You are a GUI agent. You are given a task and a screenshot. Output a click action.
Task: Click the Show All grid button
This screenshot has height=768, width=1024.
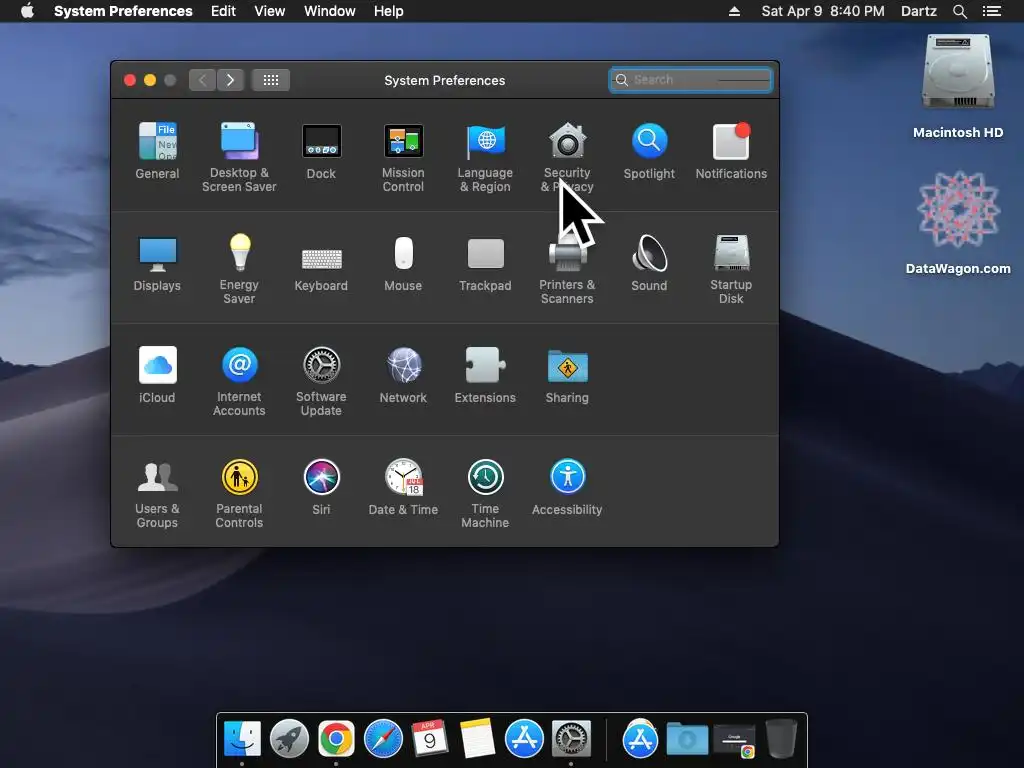(x=271, y=80)
